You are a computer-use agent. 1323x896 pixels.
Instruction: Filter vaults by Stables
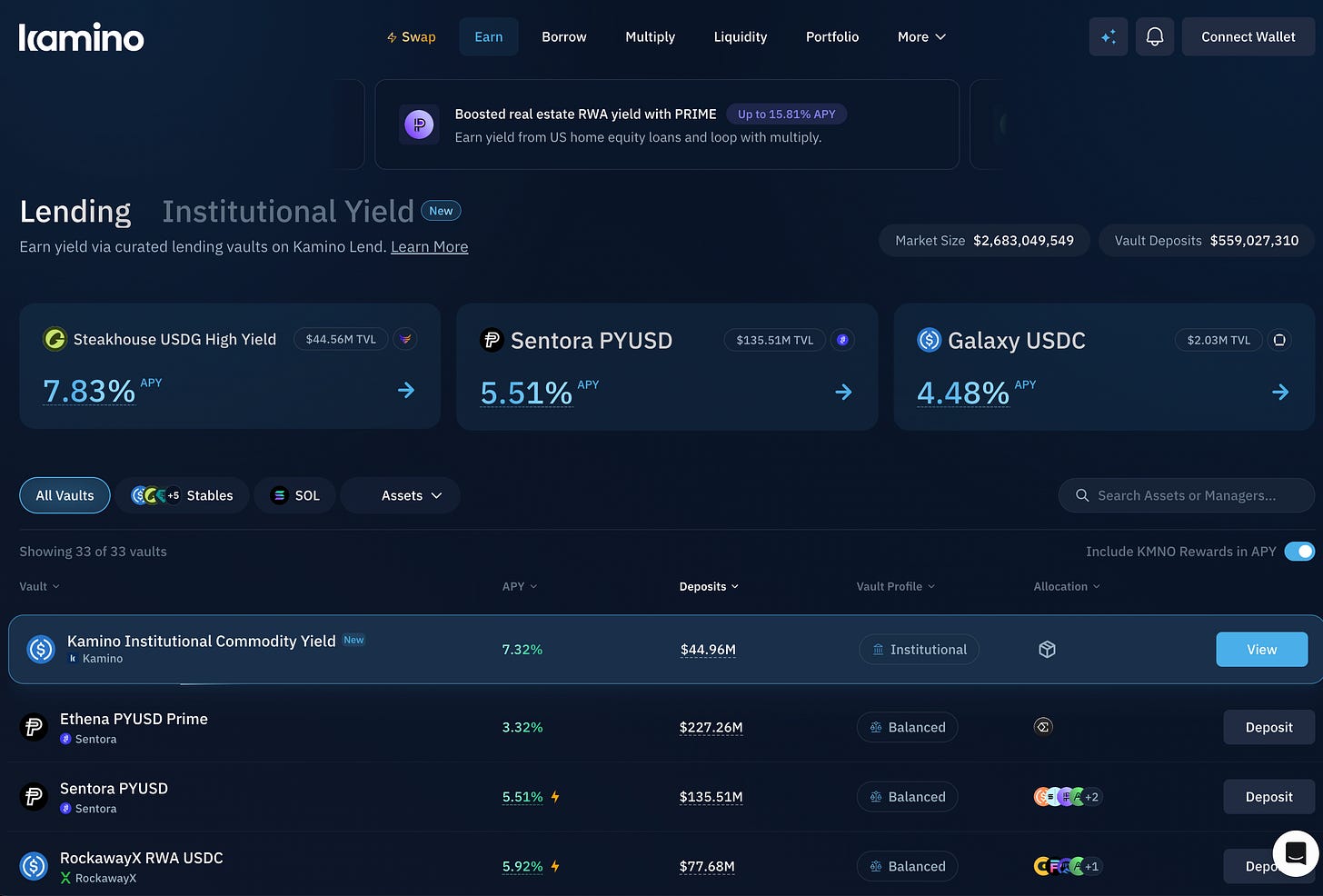click(182, 495)
